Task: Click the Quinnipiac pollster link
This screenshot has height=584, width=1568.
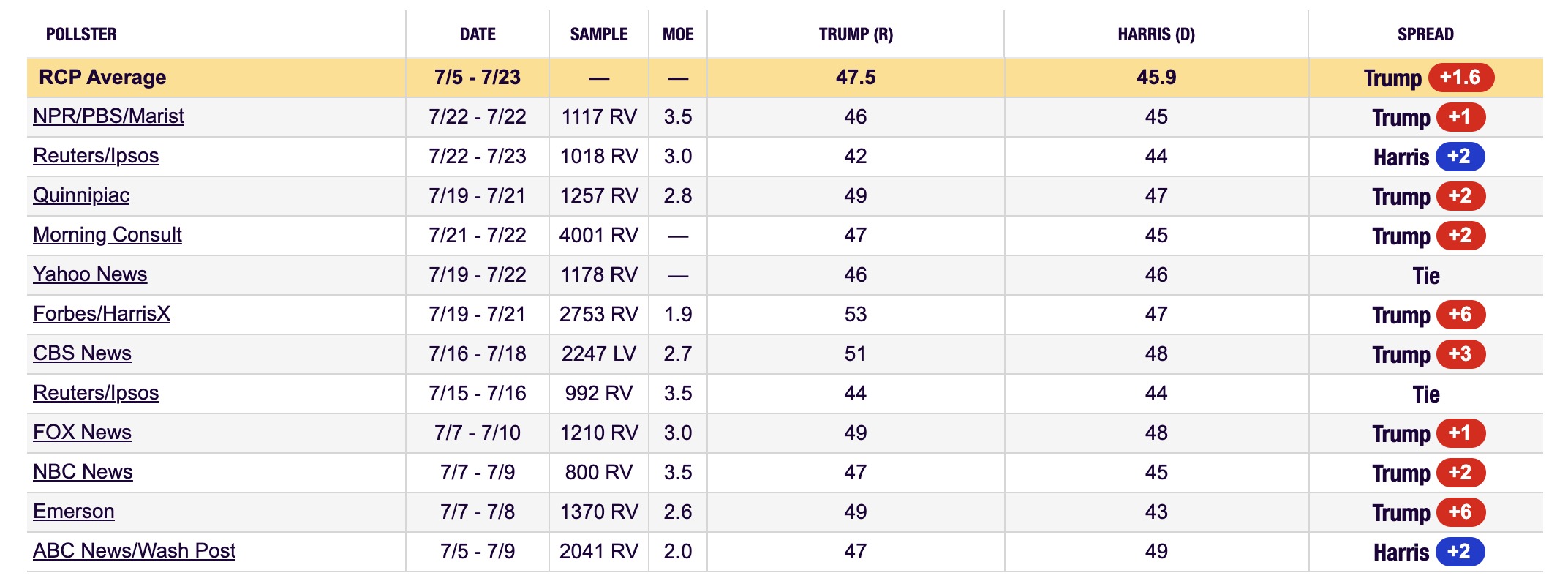Action: [81, 195]
